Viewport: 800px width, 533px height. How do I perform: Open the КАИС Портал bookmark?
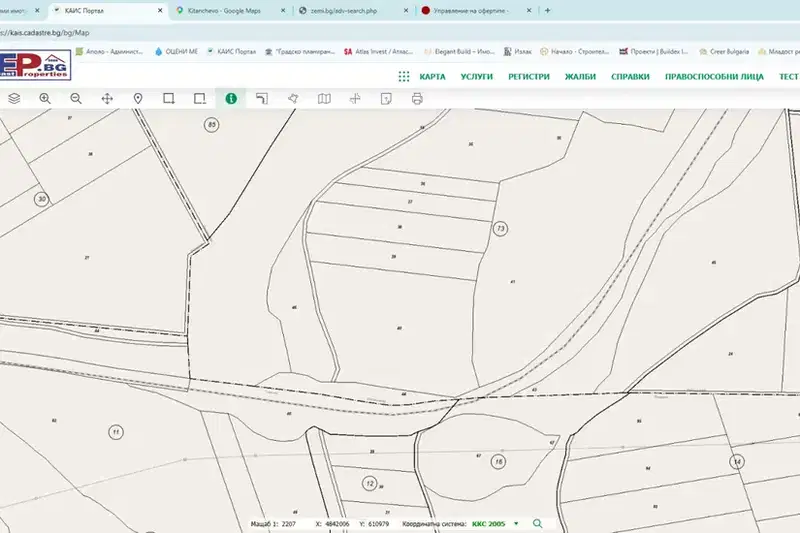click(x=231, y=52)
